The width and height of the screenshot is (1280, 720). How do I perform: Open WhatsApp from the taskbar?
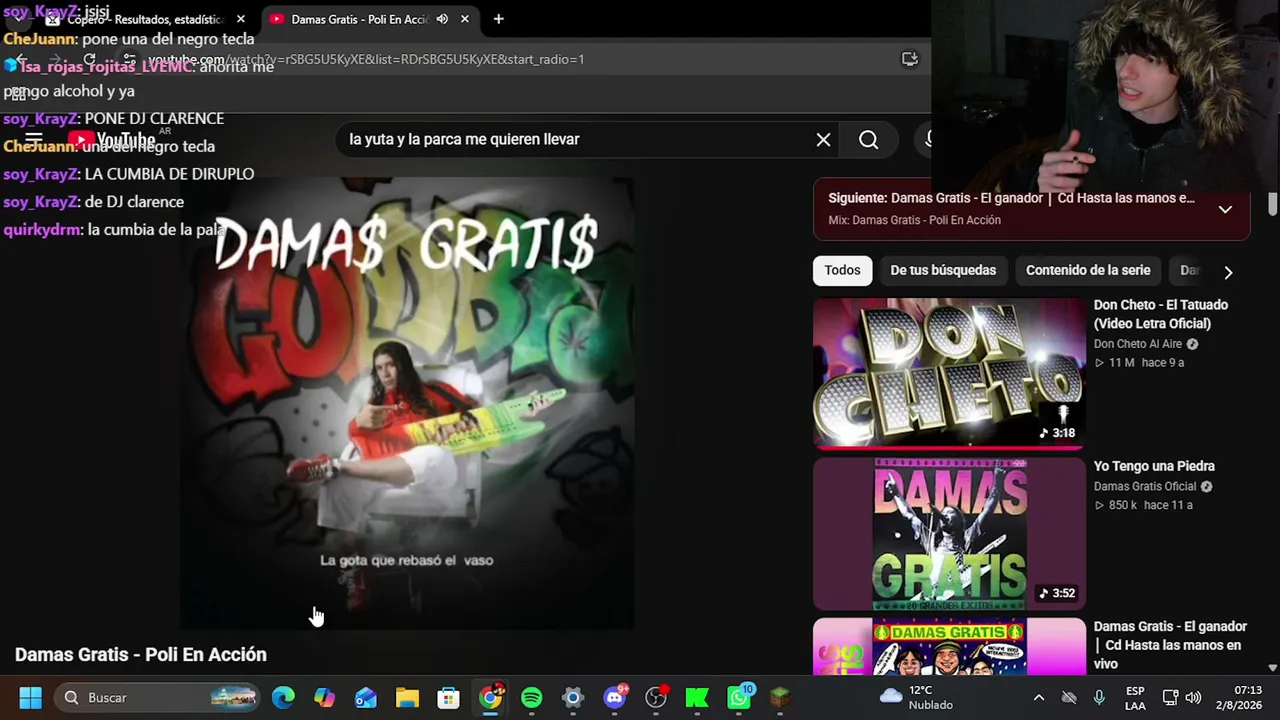coord(740,697)
